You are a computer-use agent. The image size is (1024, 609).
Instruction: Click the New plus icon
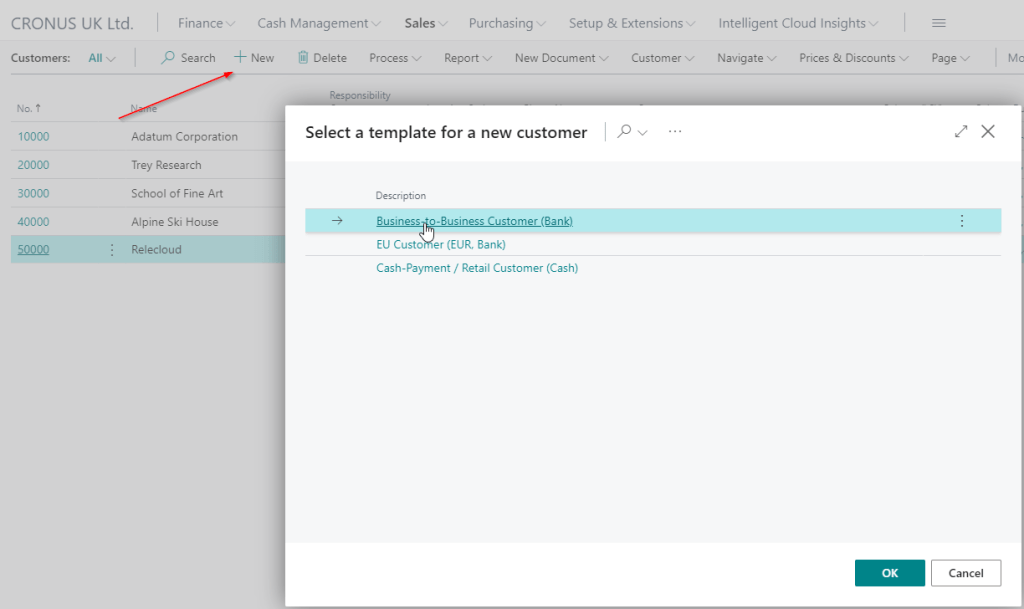240,58
